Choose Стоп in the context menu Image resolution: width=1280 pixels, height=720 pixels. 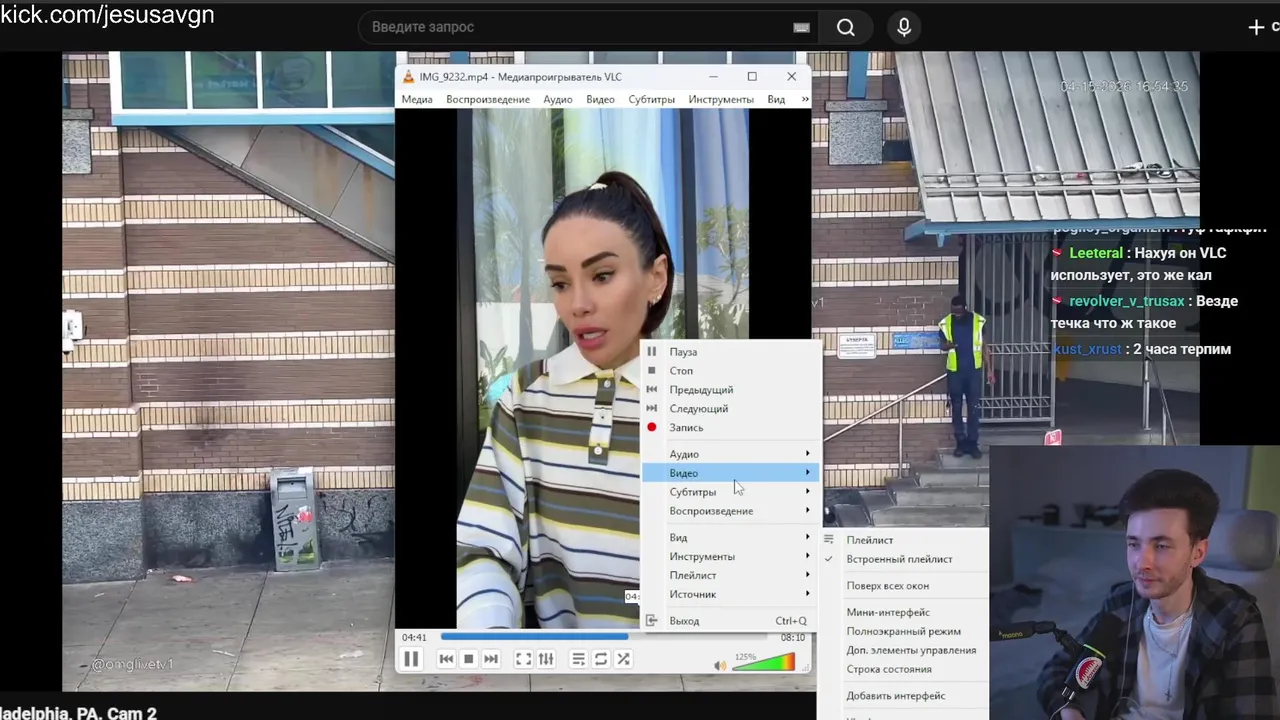730,371
